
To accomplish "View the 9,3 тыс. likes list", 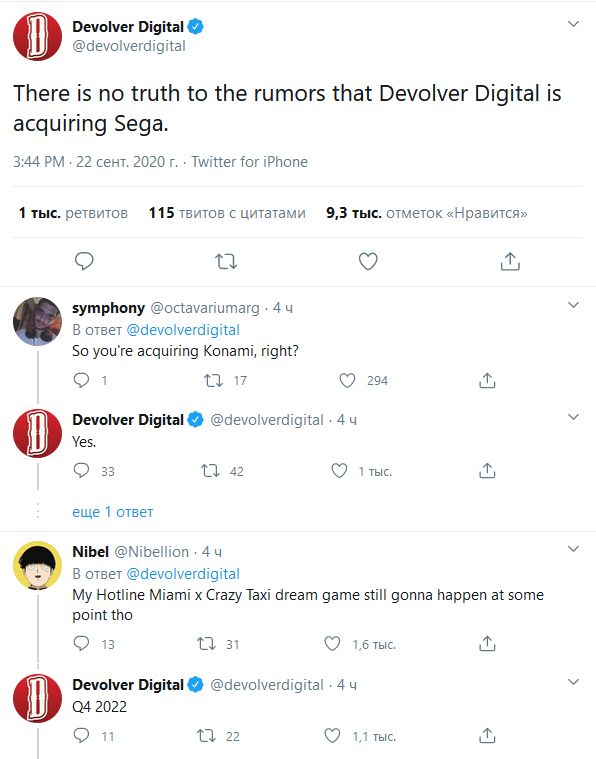I will 427,213.
